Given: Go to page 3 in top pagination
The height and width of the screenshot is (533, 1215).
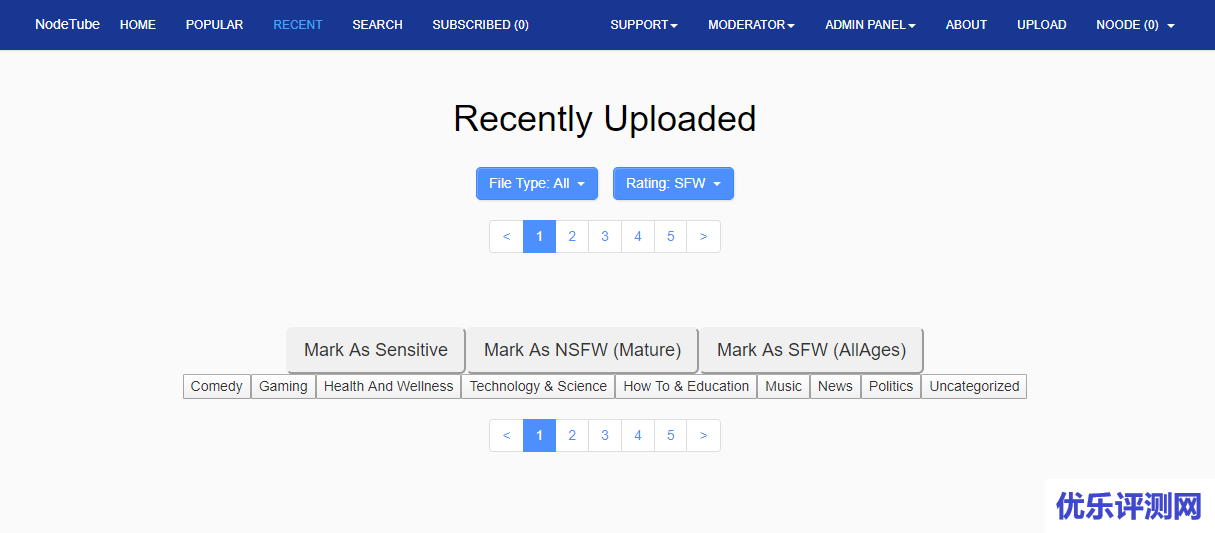Looking at the screenshot, I should (x=605, y=237).
